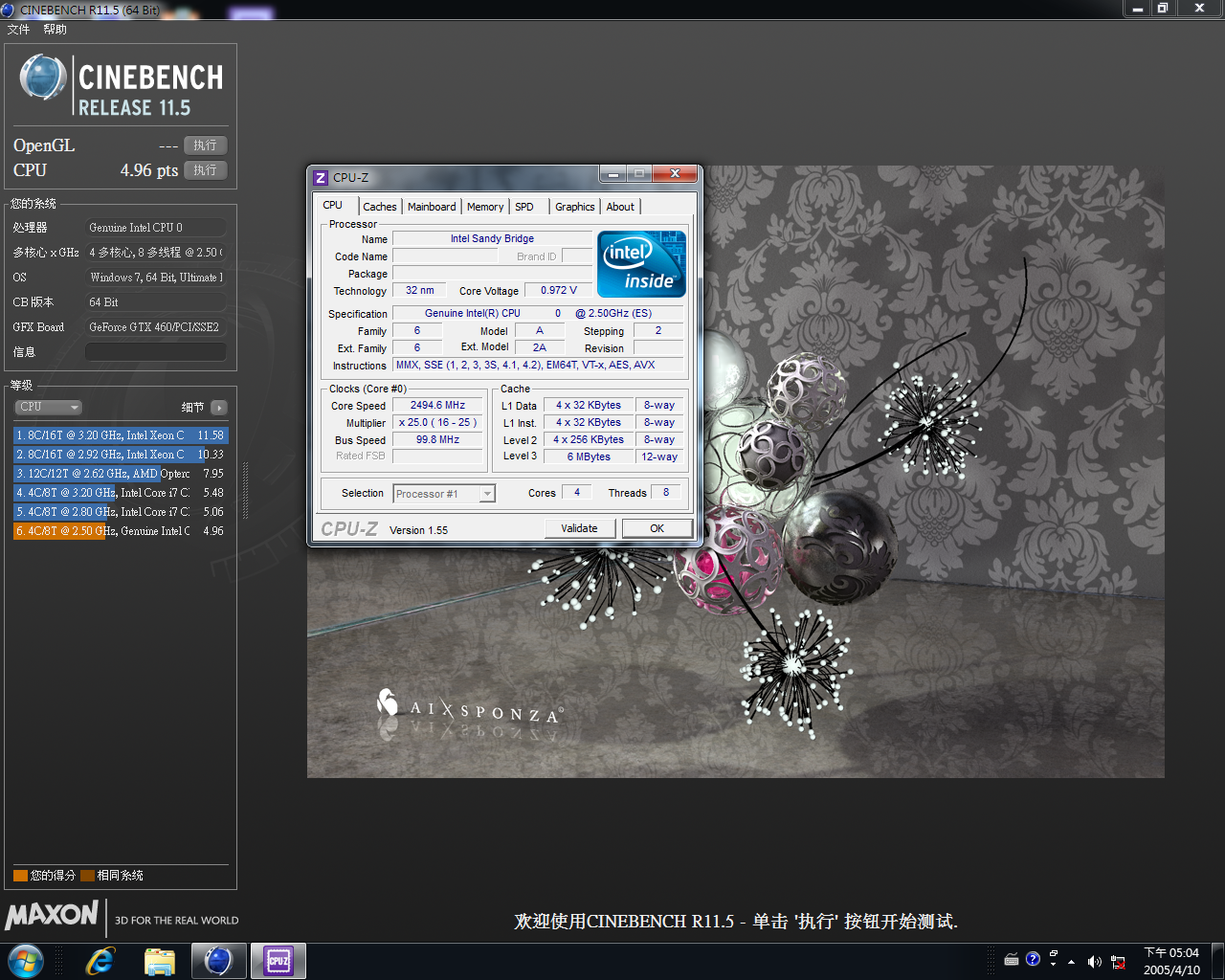
Task: Select ranking row 4C/8T 2.50 GHz Genuine Intel
Action: pyautogui.click(x=121, y=531)
